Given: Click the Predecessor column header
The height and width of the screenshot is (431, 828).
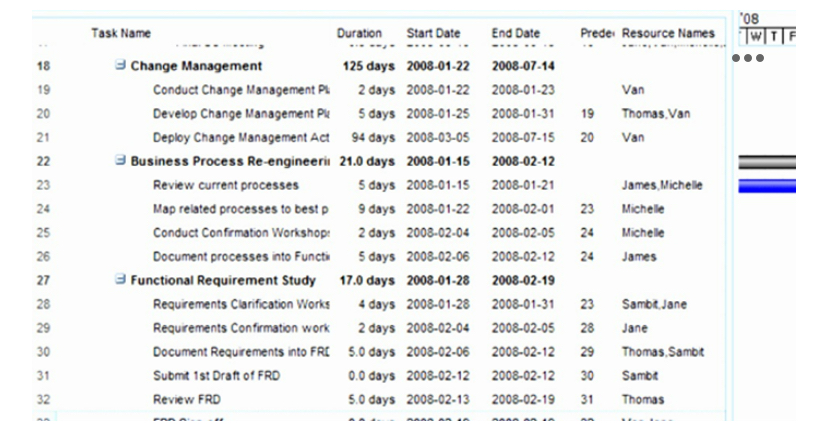Looking at the screenshot, I should pyautogui.click(x=597, y=33).
